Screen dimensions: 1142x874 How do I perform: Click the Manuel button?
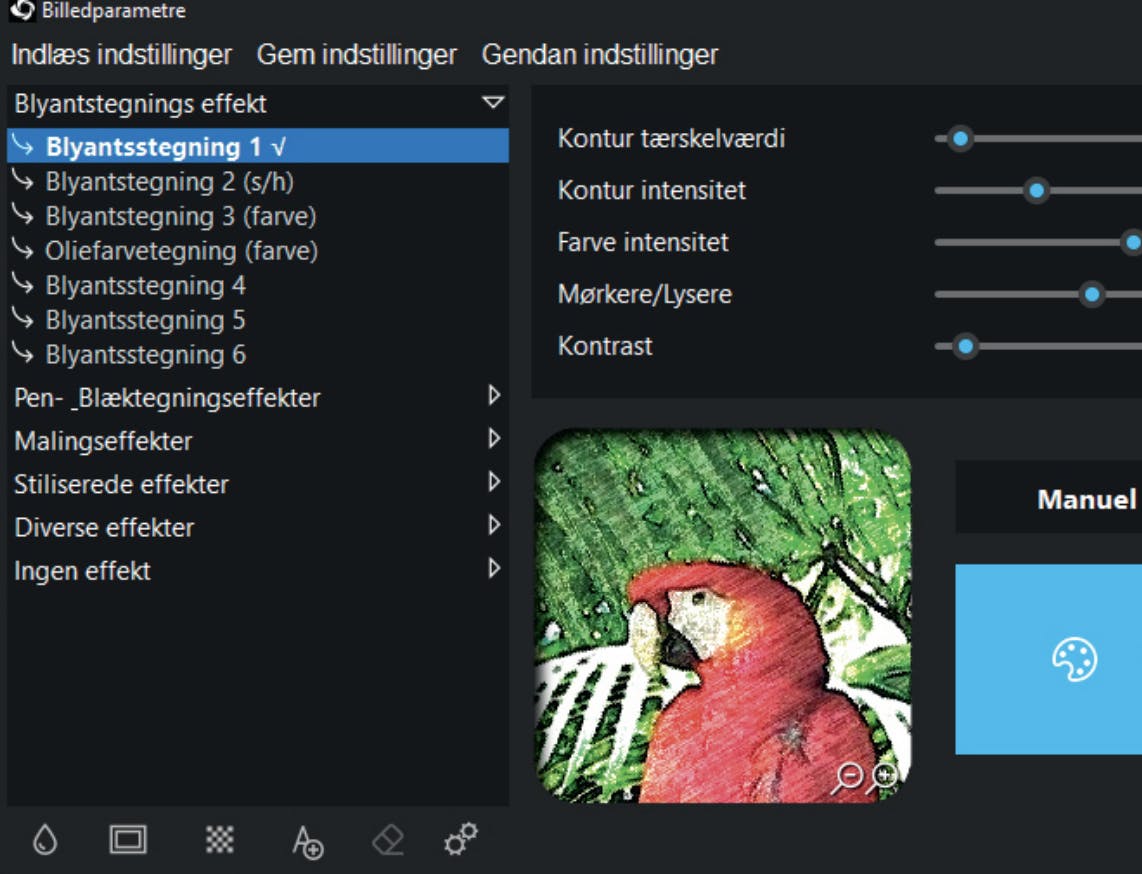[1049, 497]
